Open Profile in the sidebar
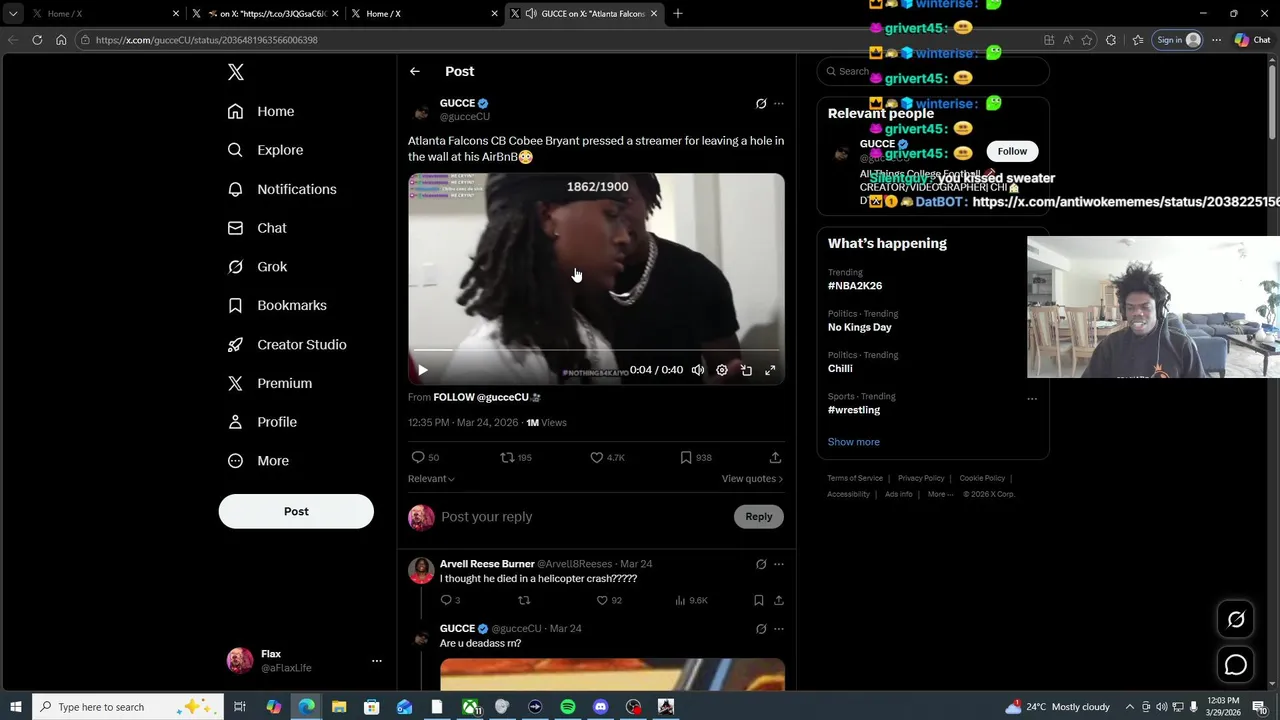The width and height of the screenshot is (1280, 720). [262, 422]
